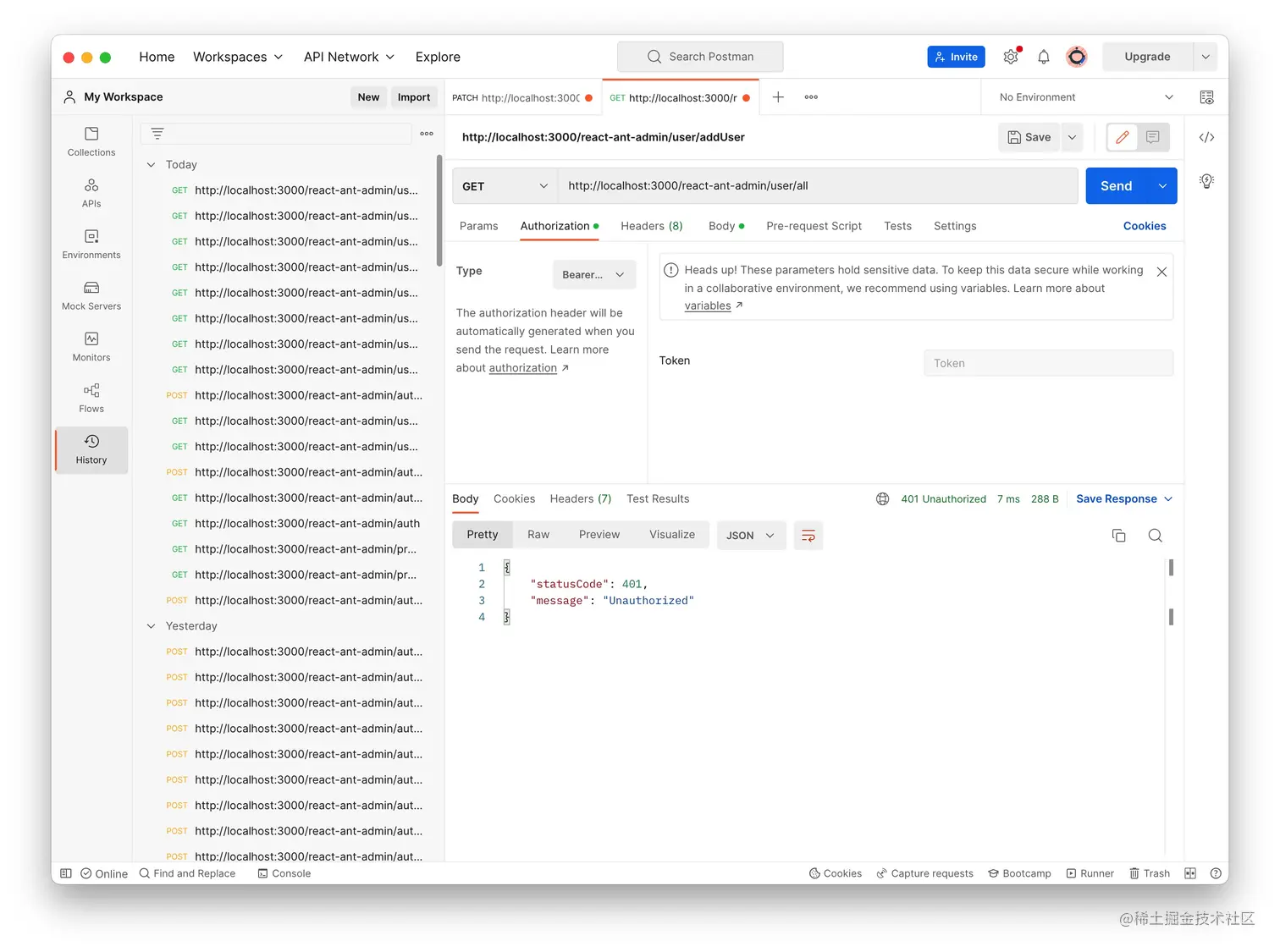
Task: Open history more options three dots
Action: pos(427,134)
